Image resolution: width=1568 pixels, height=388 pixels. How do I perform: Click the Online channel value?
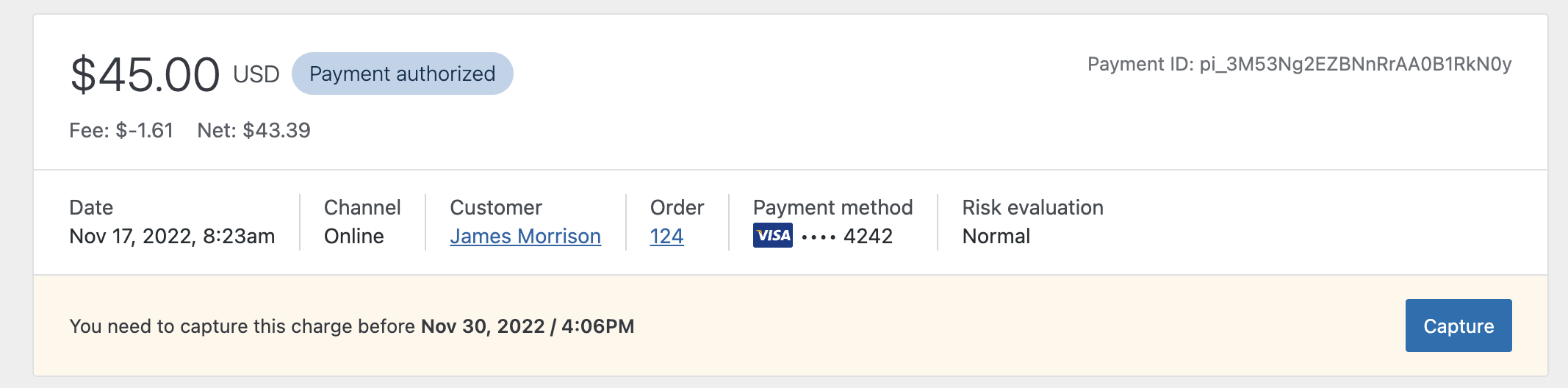coord(353,236)
